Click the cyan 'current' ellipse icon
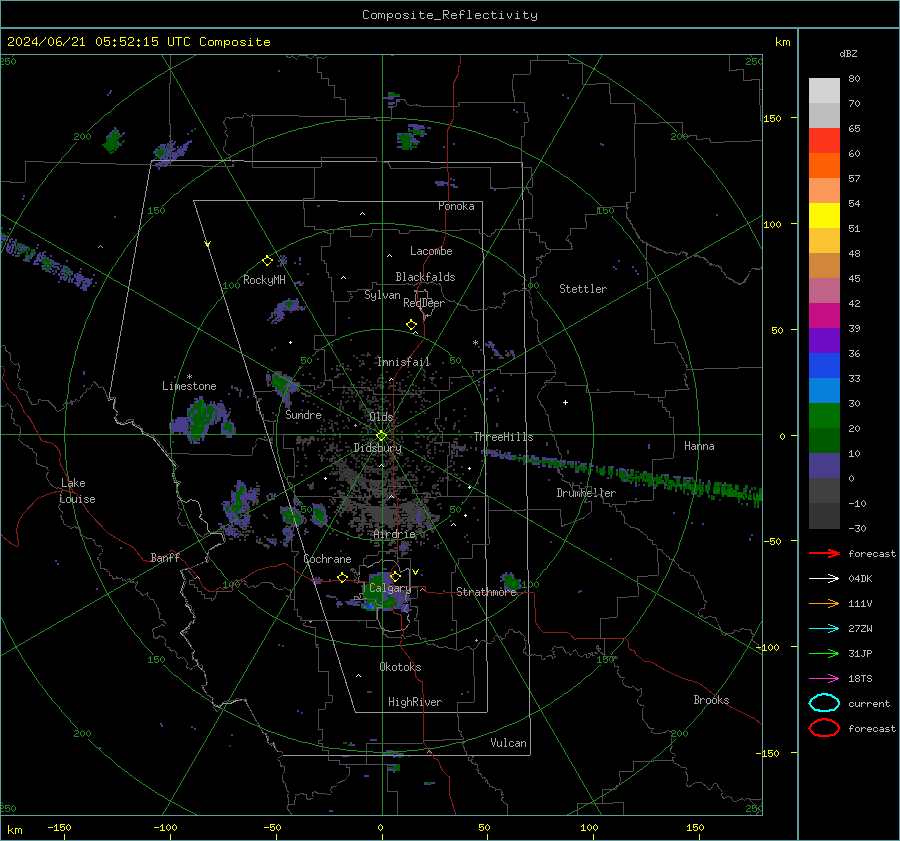 (x=824, y=703)
